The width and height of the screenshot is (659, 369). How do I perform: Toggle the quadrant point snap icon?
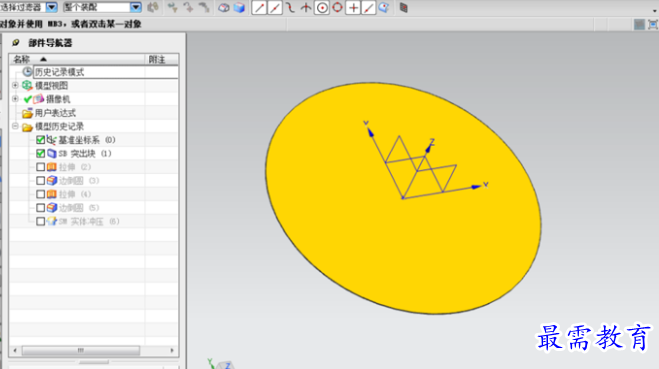(337, 8)
